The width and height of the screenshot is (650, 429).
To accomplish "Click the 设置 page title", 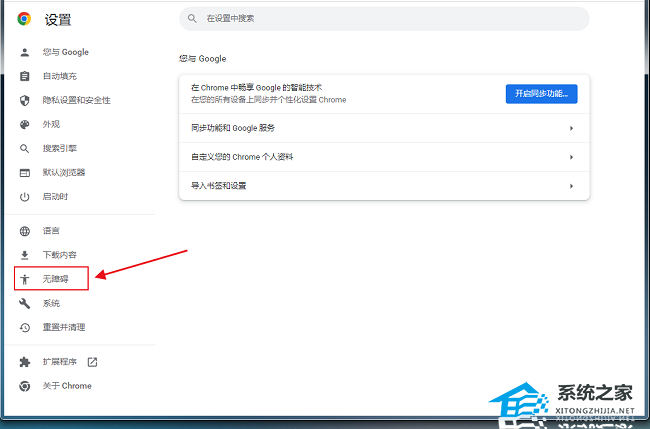I will 58,19.
